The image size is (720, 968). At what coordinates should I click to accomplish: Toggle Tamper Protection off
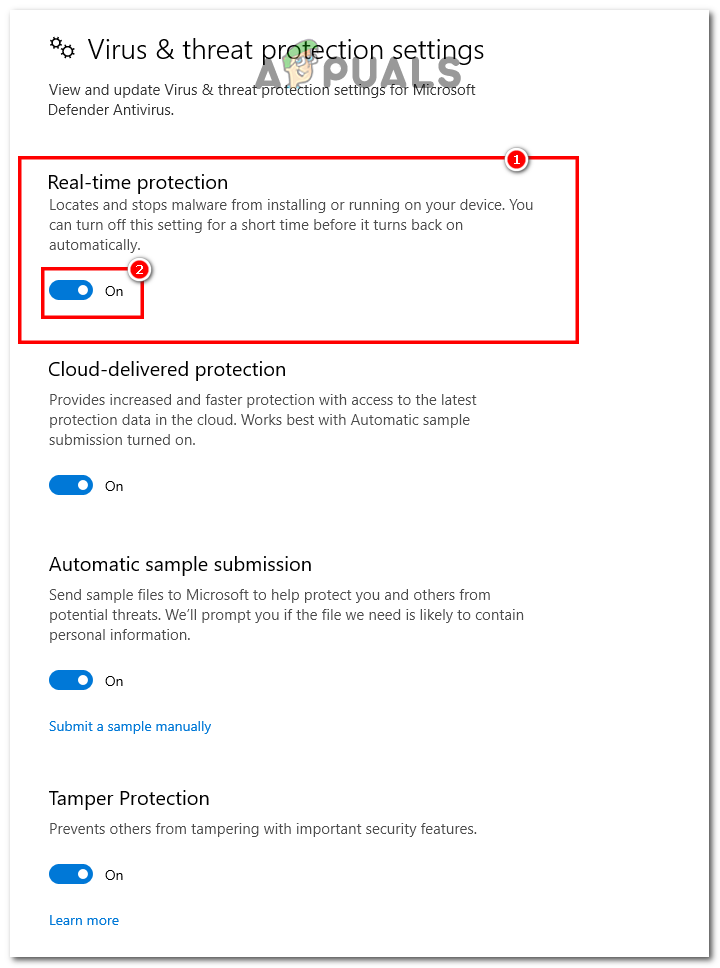pos(71,873)
